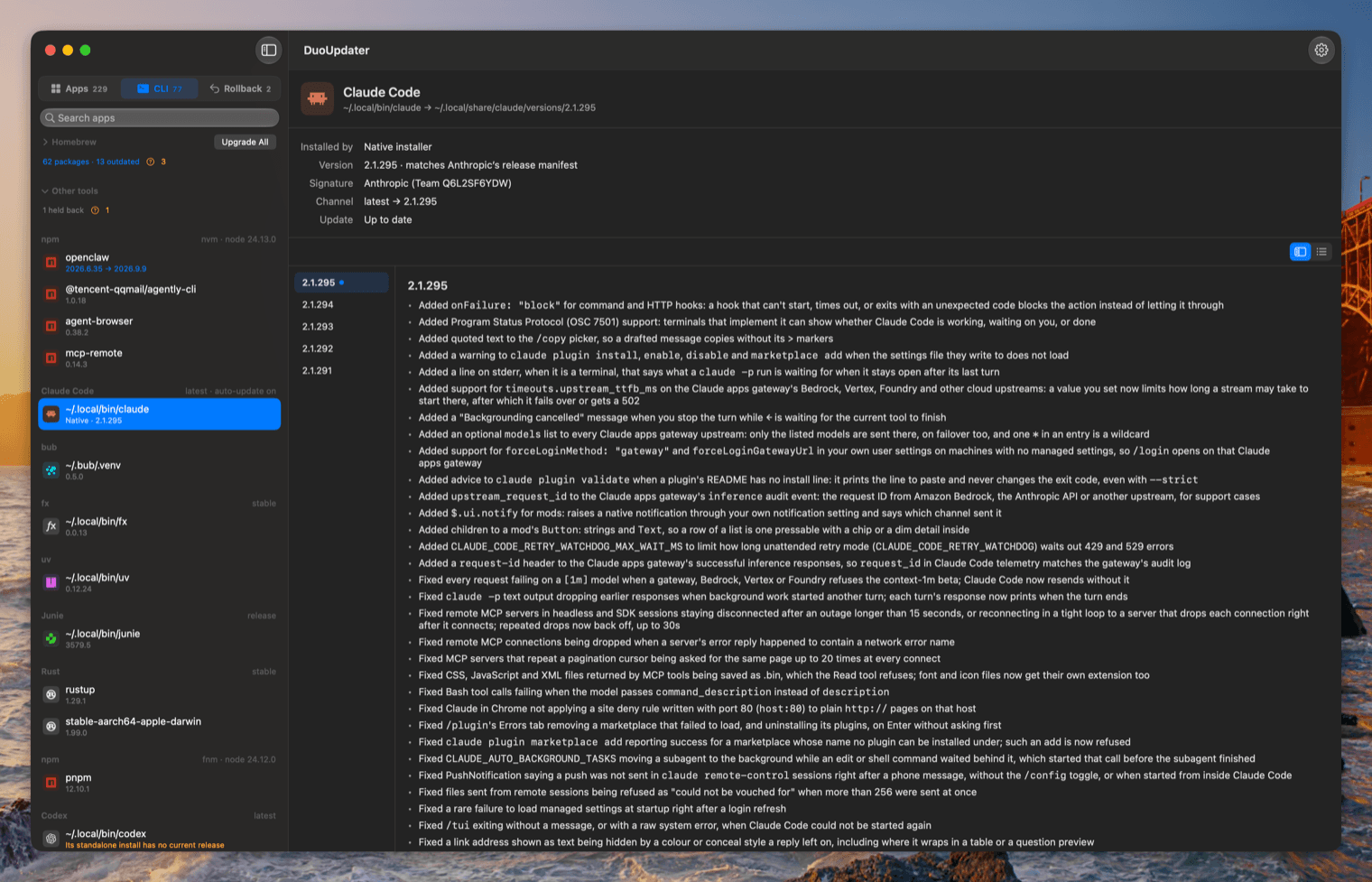The image size is (1372, 882).
Task: Click the Upgrade All button
Action: [245, 142]
